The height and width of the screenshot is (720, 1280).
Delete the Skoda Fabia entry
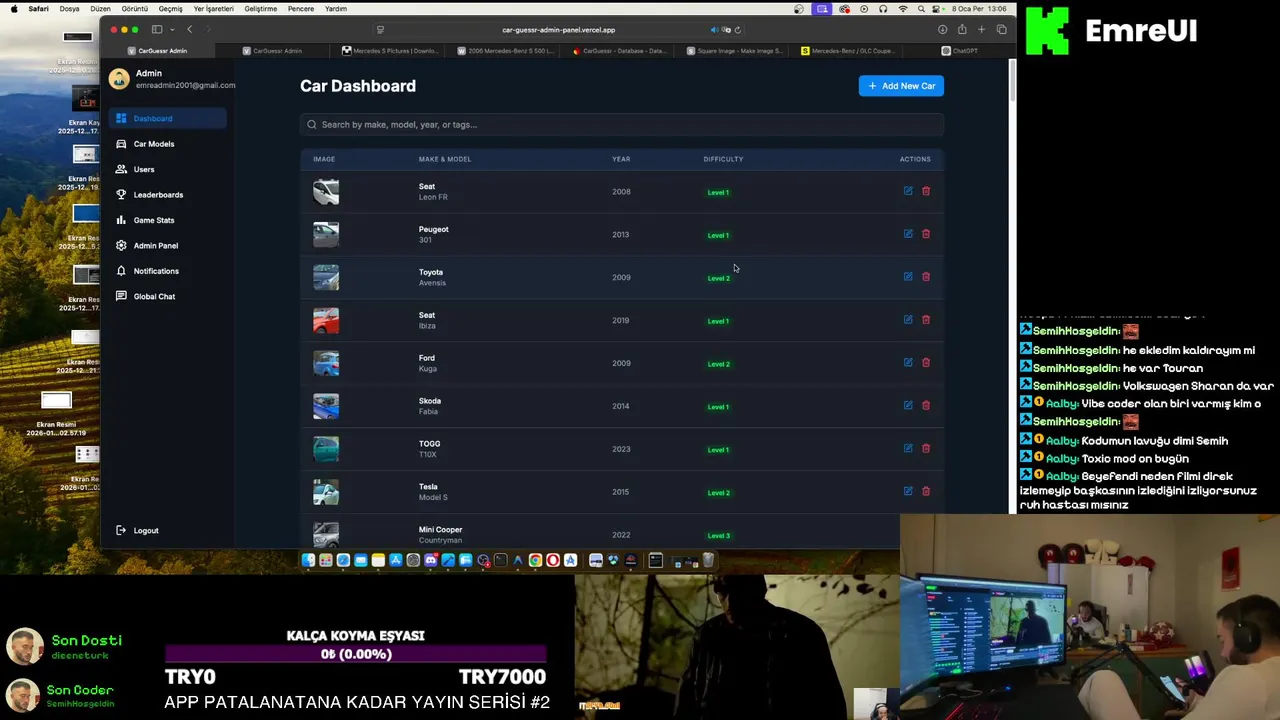[926, 405]
